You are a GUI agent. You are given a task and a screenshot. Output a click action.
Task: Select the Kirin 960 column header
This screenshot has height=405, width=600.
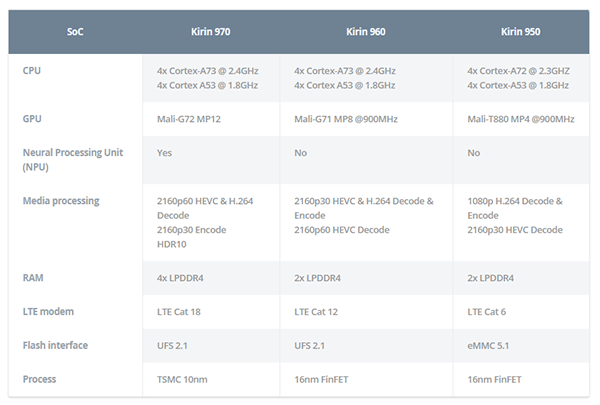point(365,32)
